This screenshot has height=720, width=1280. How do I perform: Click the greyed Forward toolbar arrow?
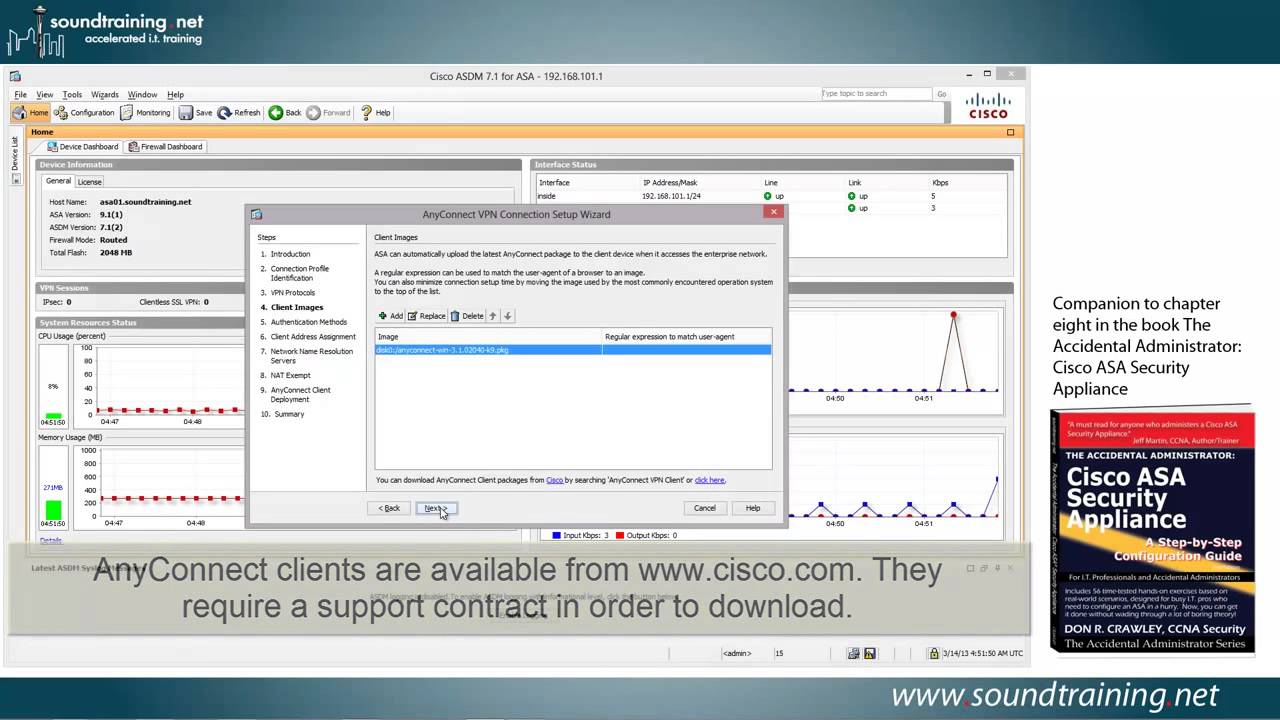click(x=313, y=113)
